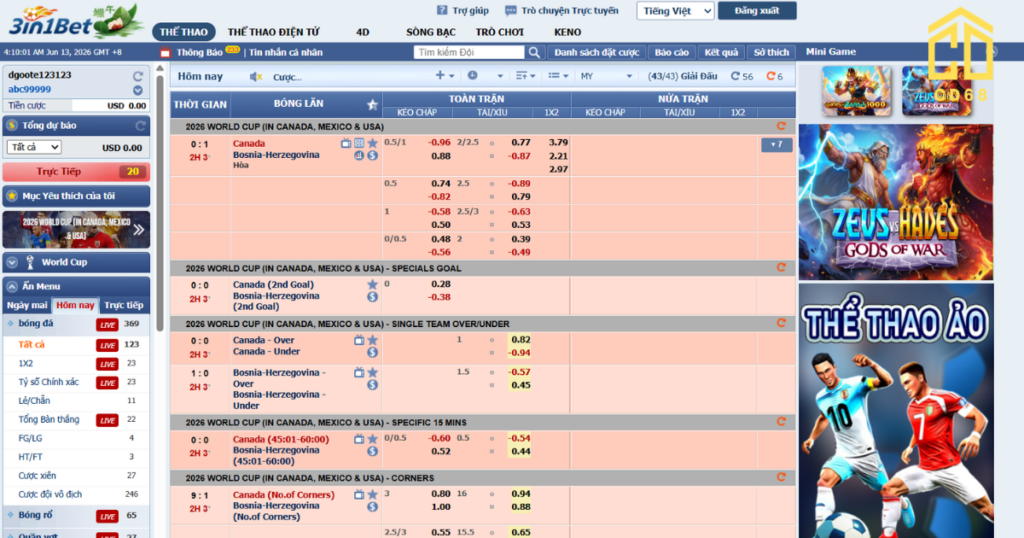Toggle favorites star in Bóng Lăn header

pos(372,104)
